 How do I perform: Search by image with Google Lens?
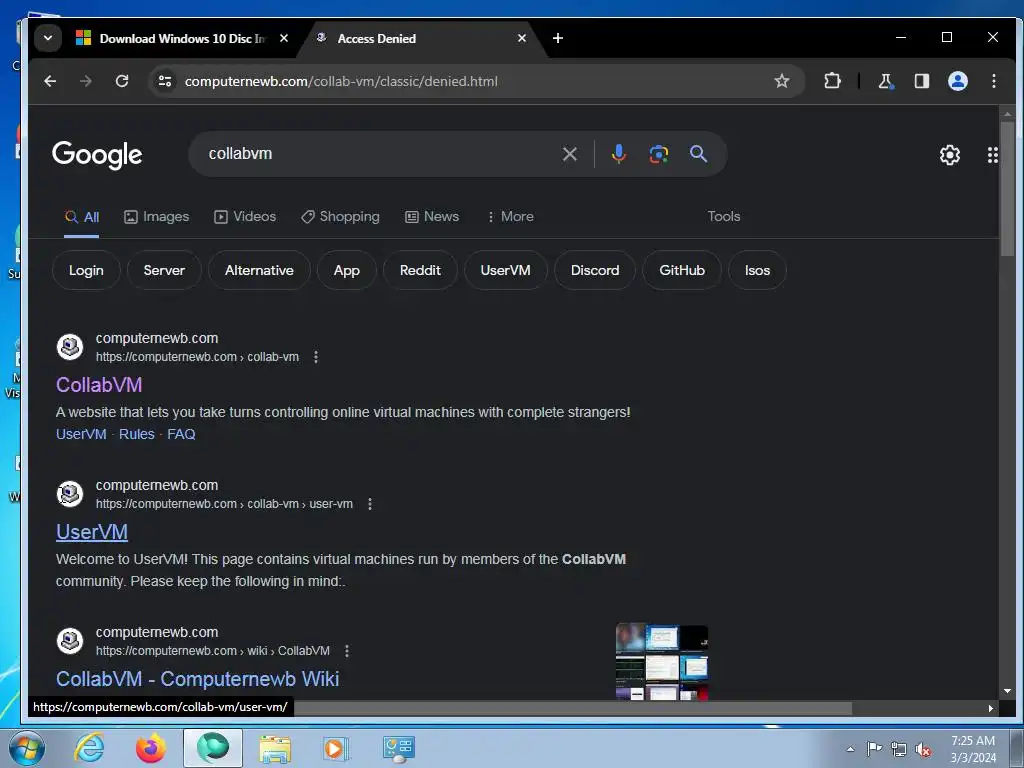[x=658, y=154]
